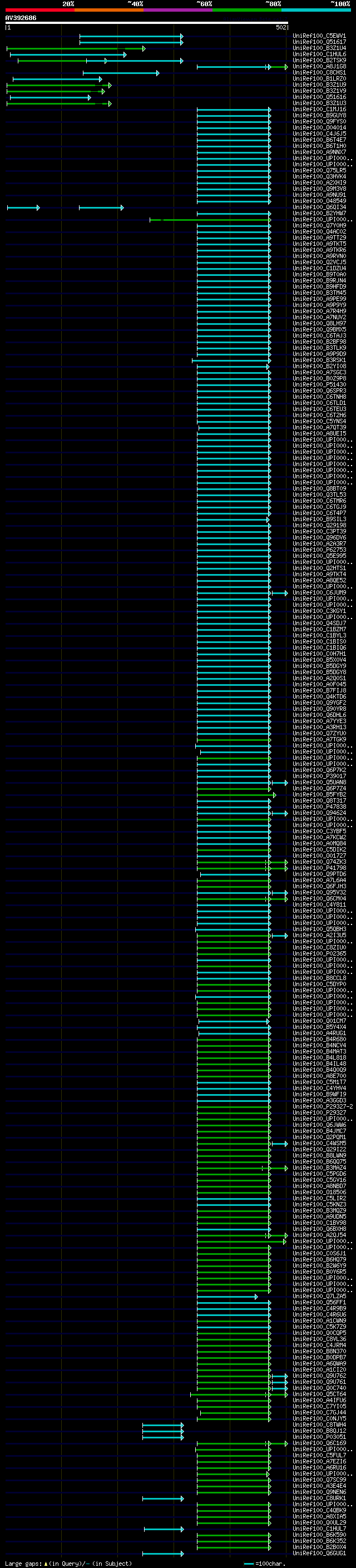Click hit label UniRef100_C3YBF5
Image resolution: width=356 pixels, height=1568 pixels.
pos(319,832)
